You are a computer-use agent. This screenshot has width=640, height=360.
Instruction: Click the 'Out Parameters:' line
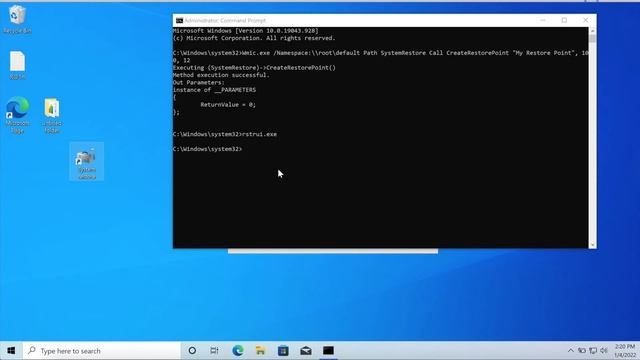click(x=199, y=82)
